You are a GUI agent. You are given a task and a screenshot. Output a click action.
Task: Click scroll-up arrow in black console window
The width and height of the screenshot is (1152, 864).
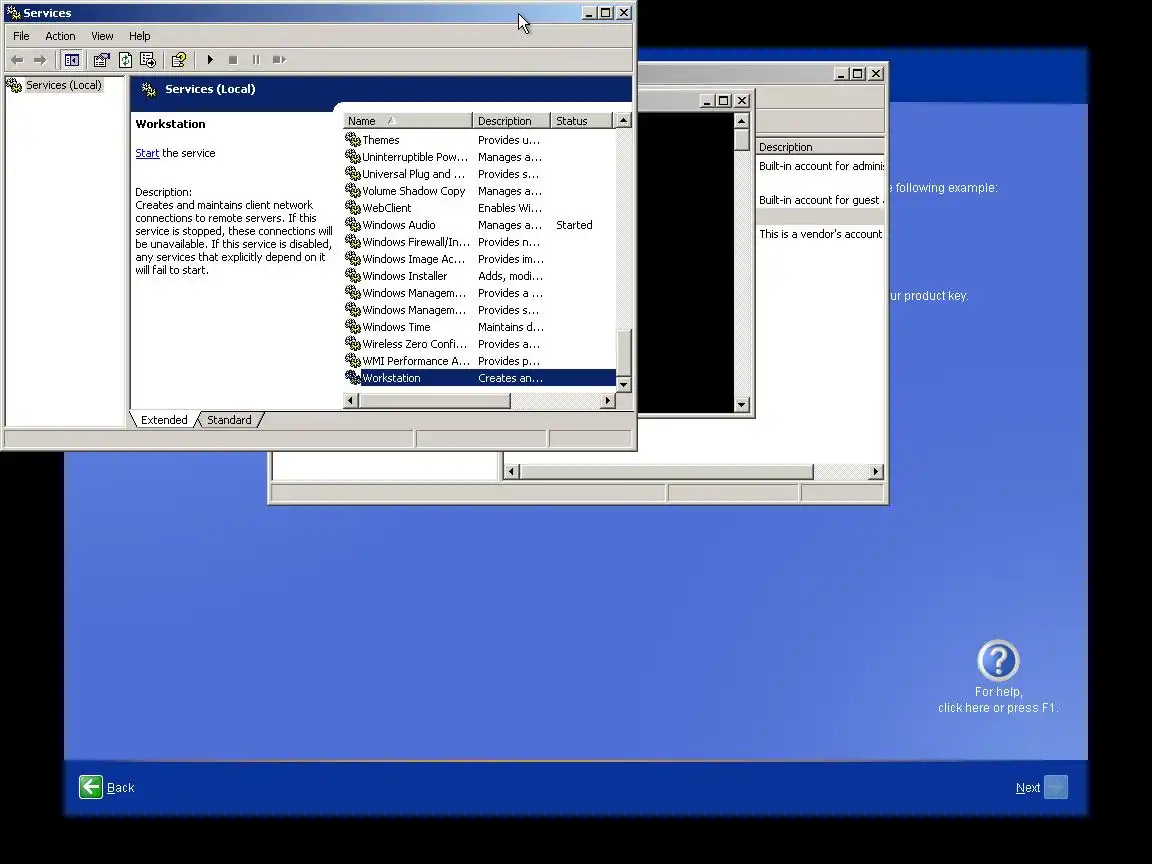tap(741, 120)
